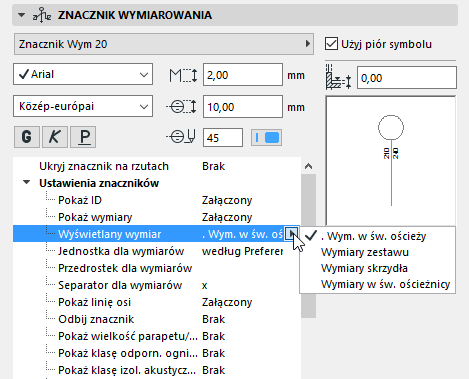469x379 pixels.
Task: Click the blue pen color swatch
Action: click(266, 137)
